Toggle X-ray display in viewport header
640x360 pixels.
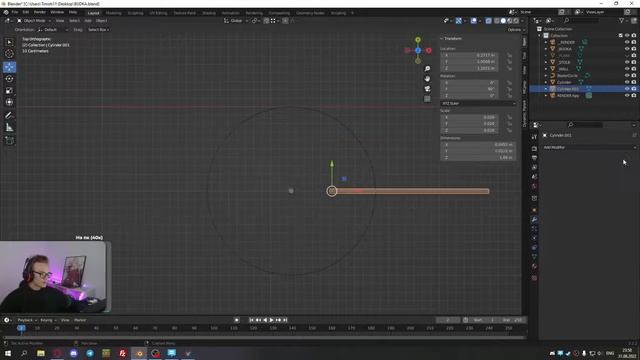point(488,20)
